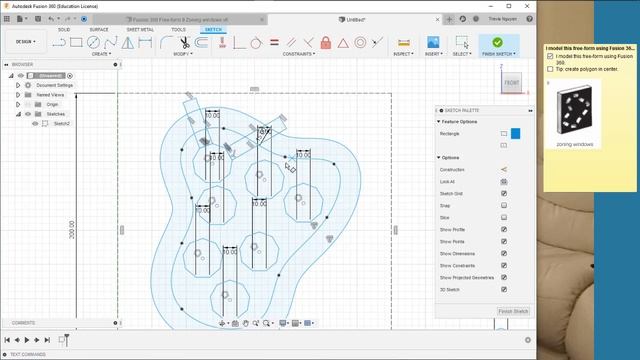640x360 pixels.
Task: Collapse the Options section in Sketch Palette
Action: [x=439, y=158]
